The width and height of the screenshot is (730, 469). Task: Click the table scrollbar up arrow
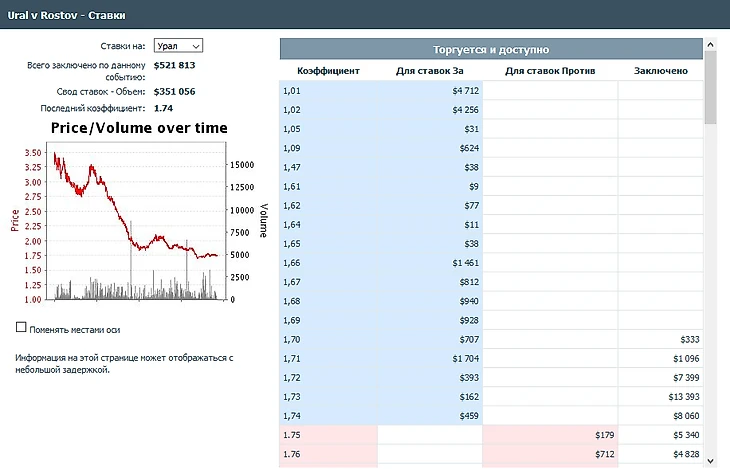click(x=711, y=45)
